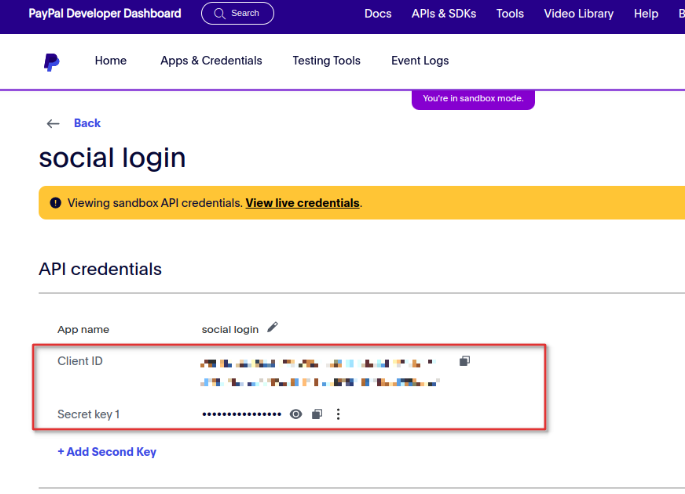Copy Secret key 1 with copy icon
The width and height of the screenshot is (685, 494).
pyautogui.click(x=317, y=414)
